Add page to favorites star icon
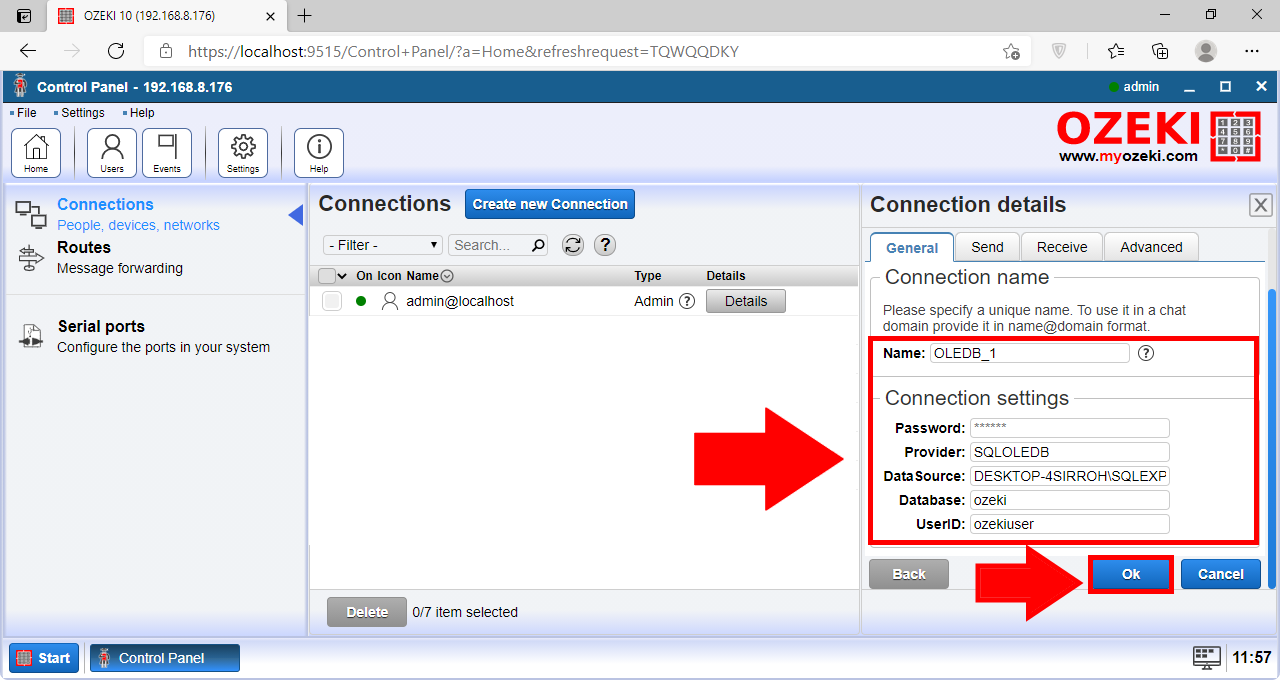The image size is (1280, 680). tap(1012, 51)
